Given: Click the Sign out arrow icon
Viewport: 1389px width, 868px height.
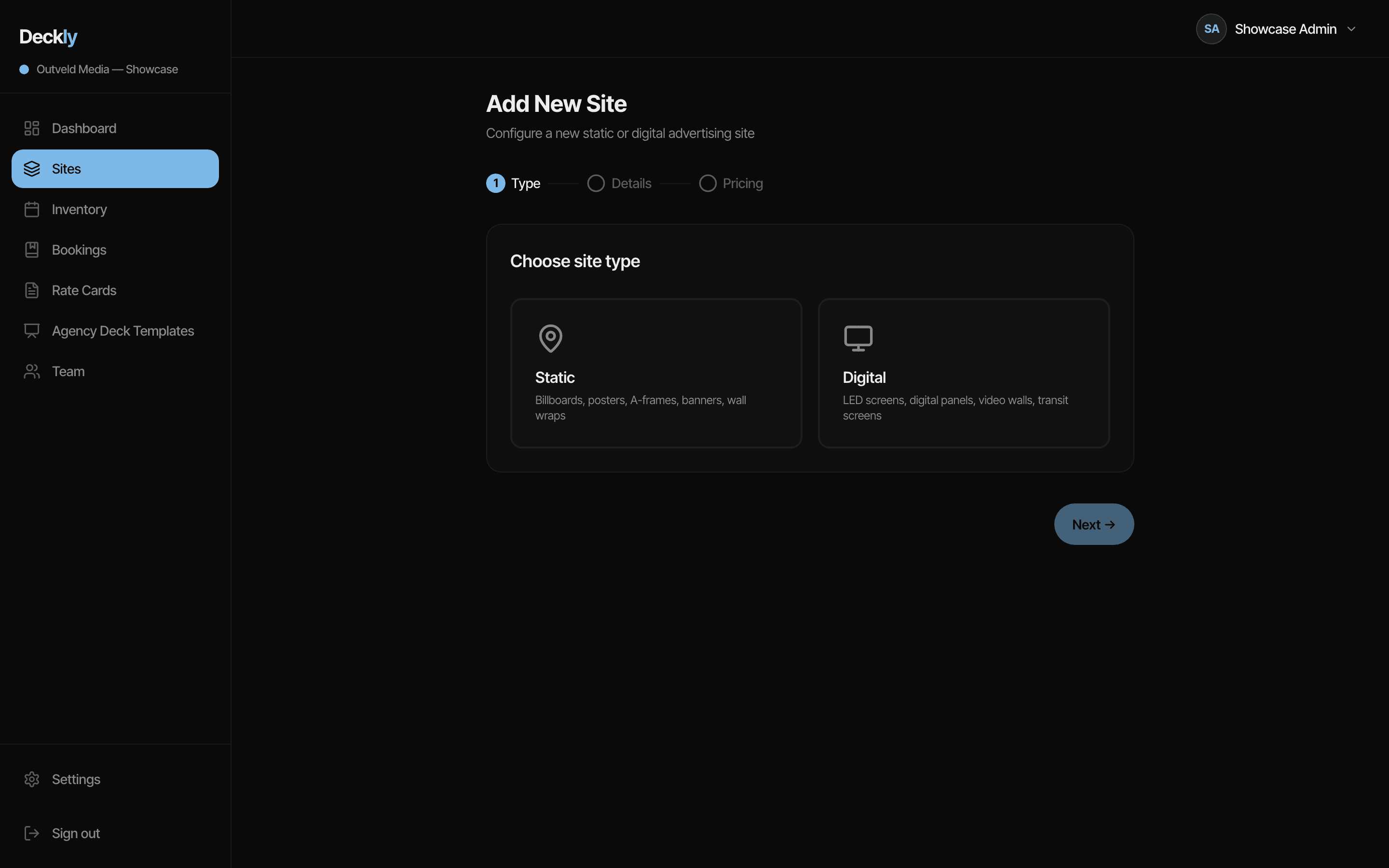Looking at the screenshot, I should click(31, 833).
